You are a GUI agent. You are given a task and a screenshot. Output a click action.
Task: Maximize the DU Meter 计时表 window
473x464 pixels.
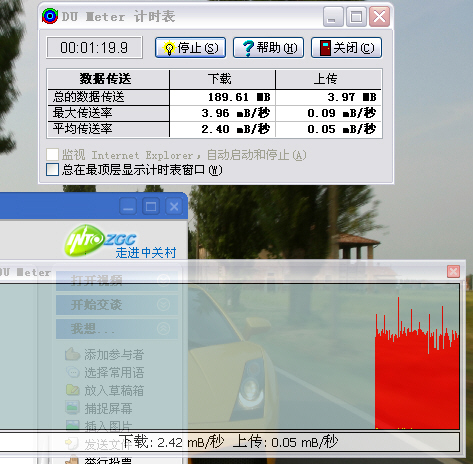pos(356,17)
